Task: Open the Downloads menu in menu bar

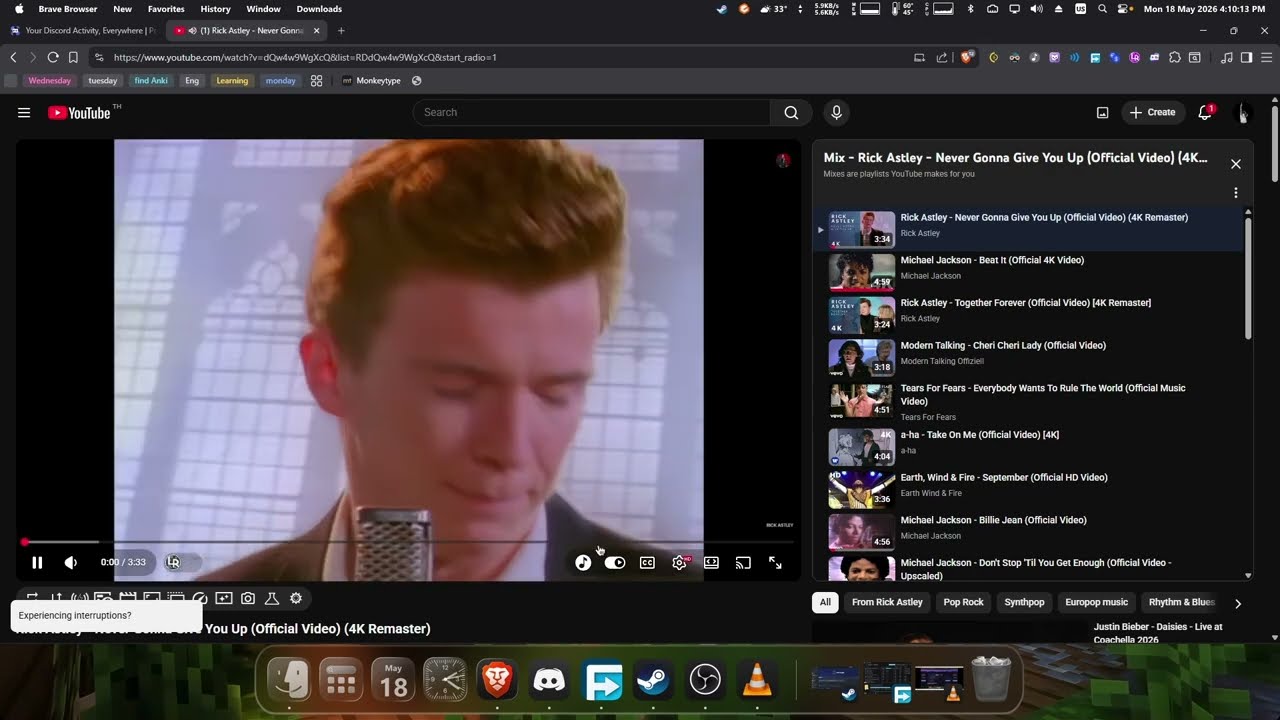Action: coord(319,9)
